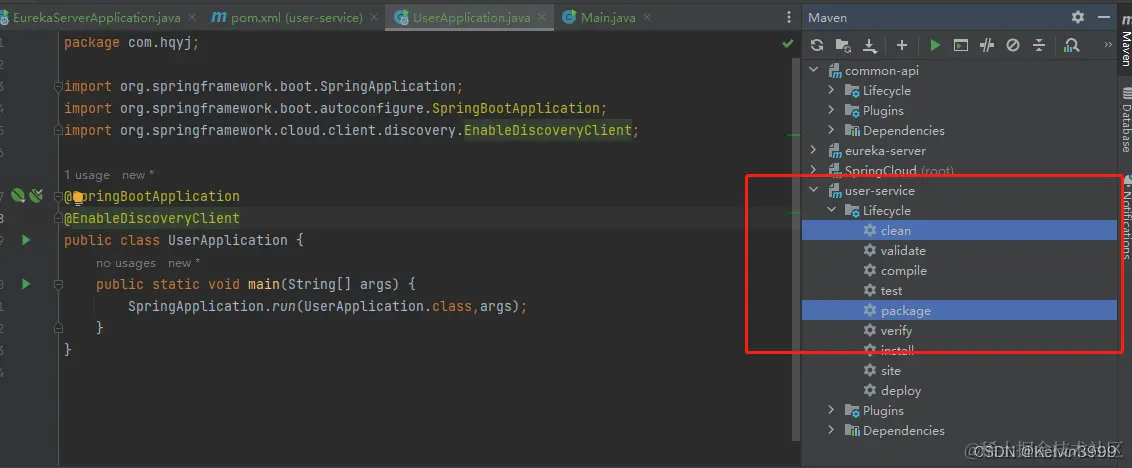Click UserApplication class name in declaration

coord(227,240)
